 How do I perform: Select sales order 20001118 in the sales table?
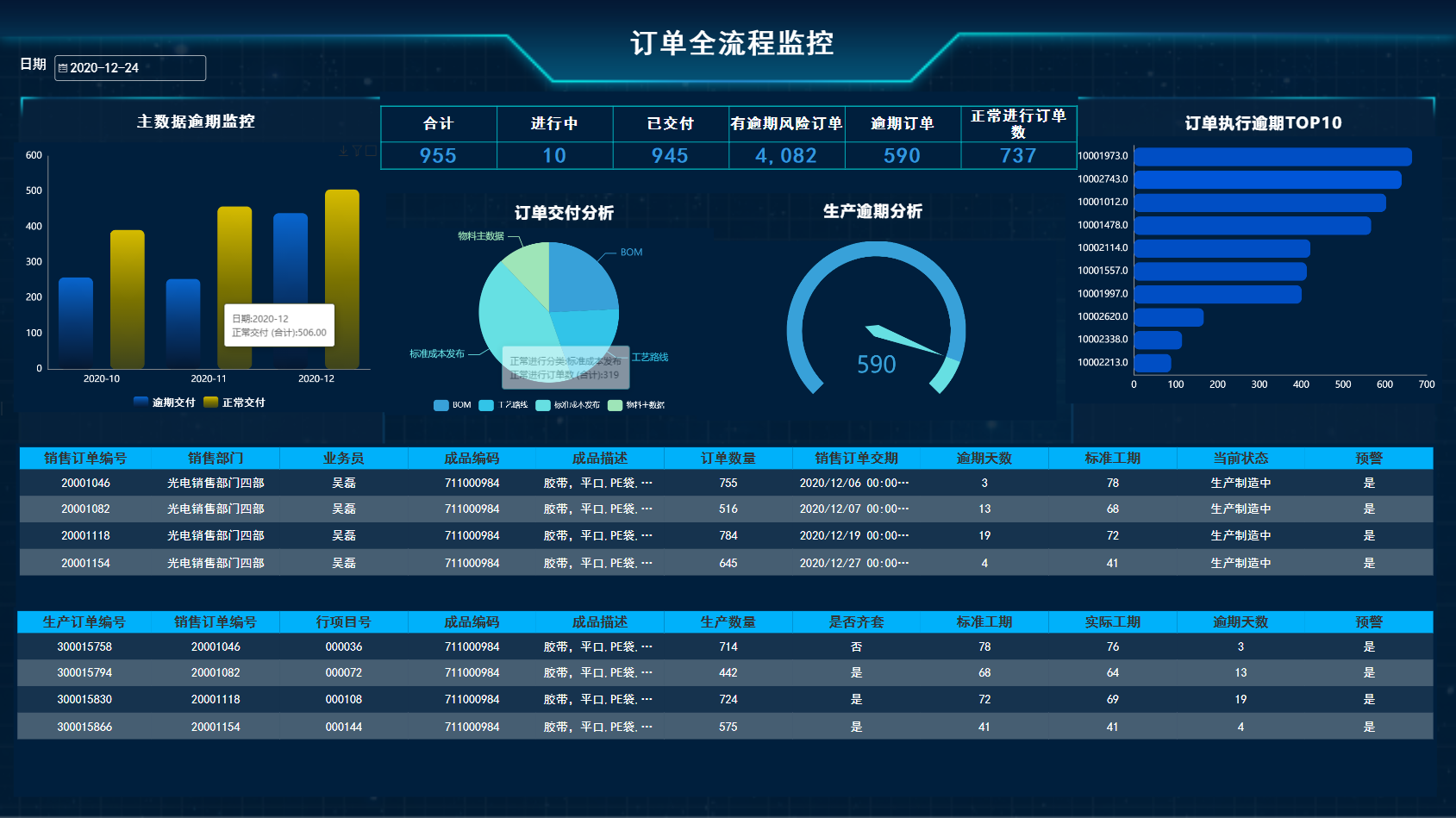85,536
